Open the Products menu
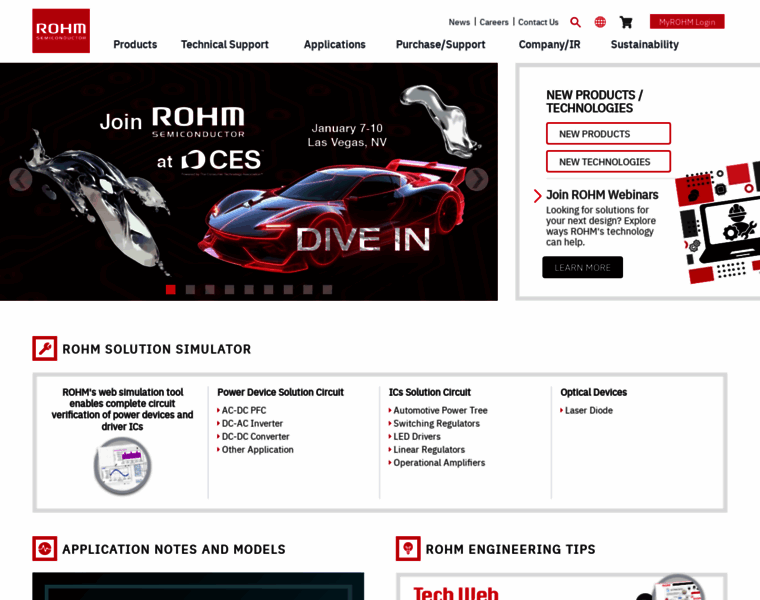The width and height of the screenshot is (760, 600). (135, 45)
